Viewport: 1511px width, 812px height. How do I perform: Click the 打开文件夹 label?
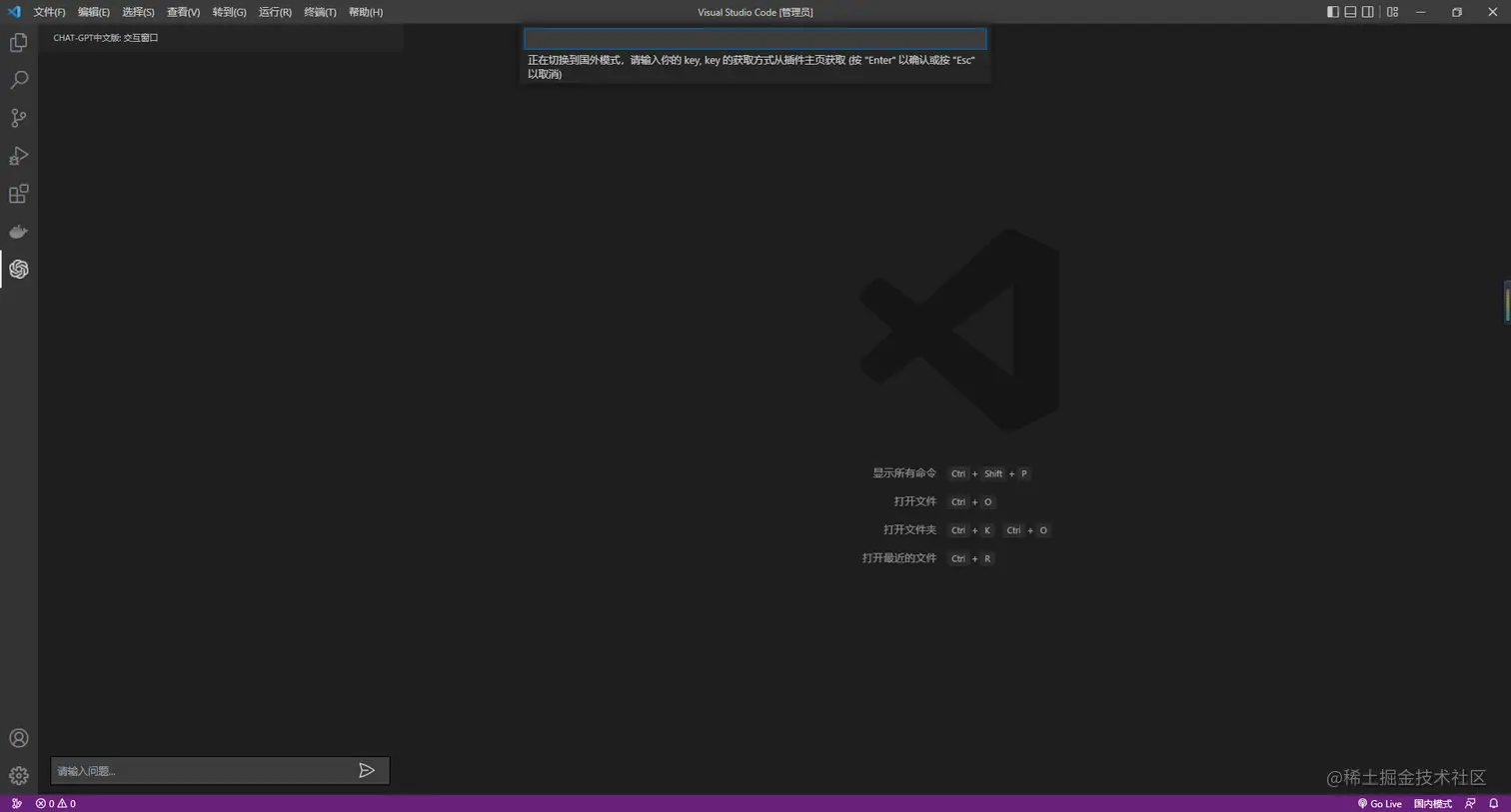coord(910,529)
